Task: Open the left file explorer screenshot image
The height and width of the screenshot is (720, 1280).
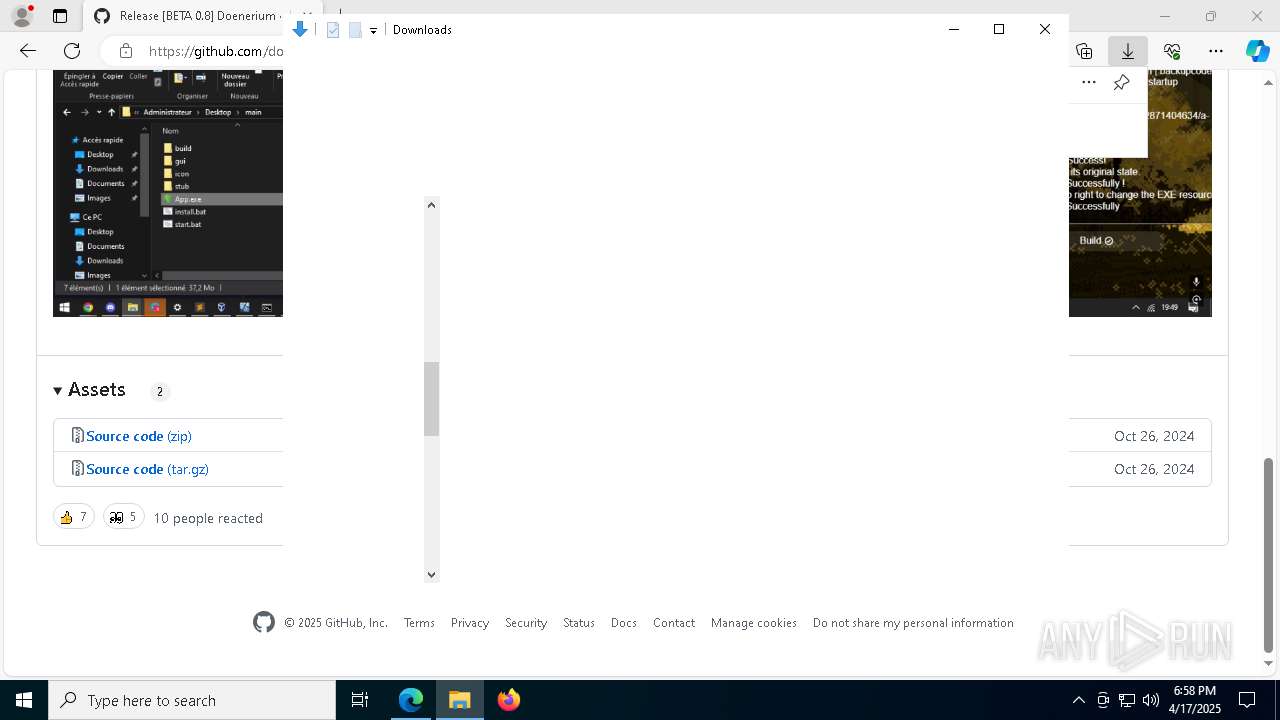Action: point(168,193)
